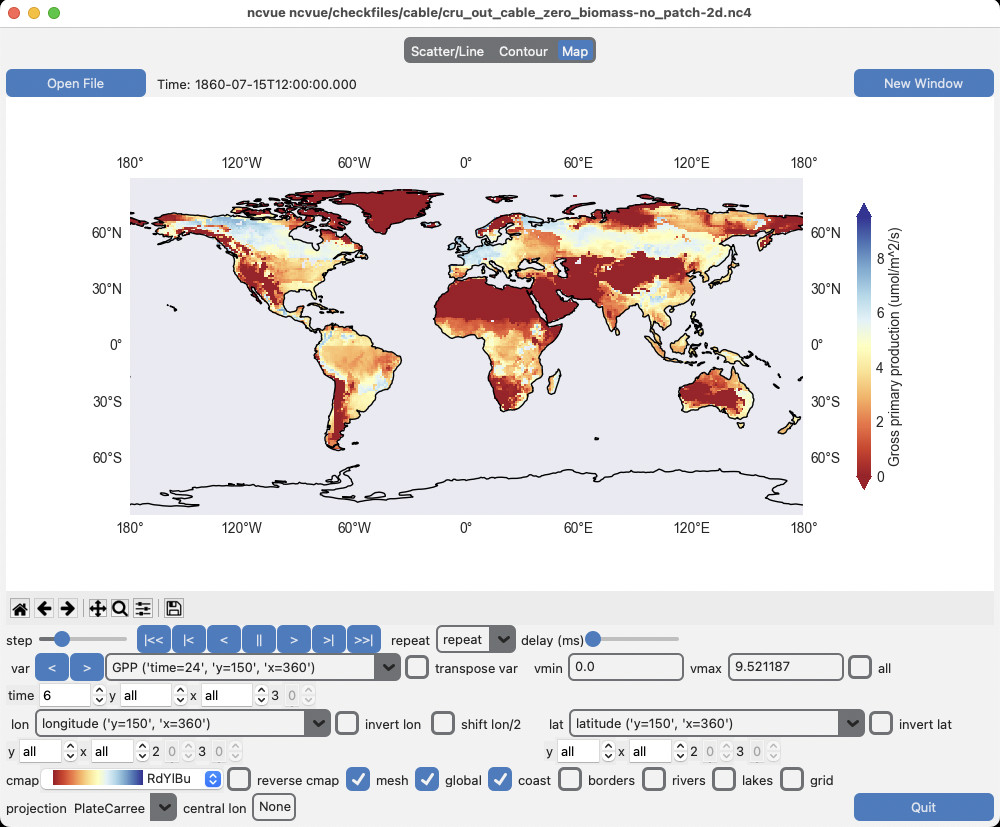Screen dimensions: 1000x827
Task: Go back to previous view arrow
Action: 44,608
